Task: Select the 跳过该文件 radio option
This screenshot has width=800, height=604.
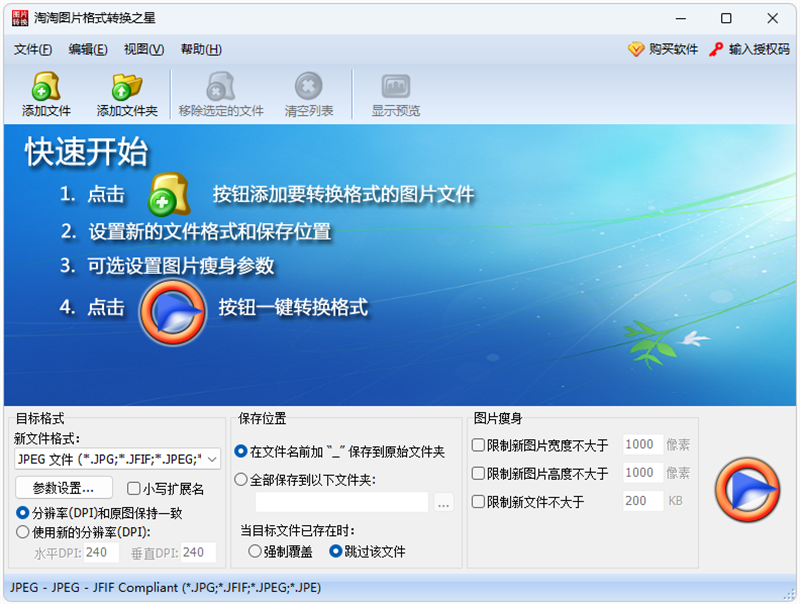Action: pyautogui.click(x=335, y=551)
